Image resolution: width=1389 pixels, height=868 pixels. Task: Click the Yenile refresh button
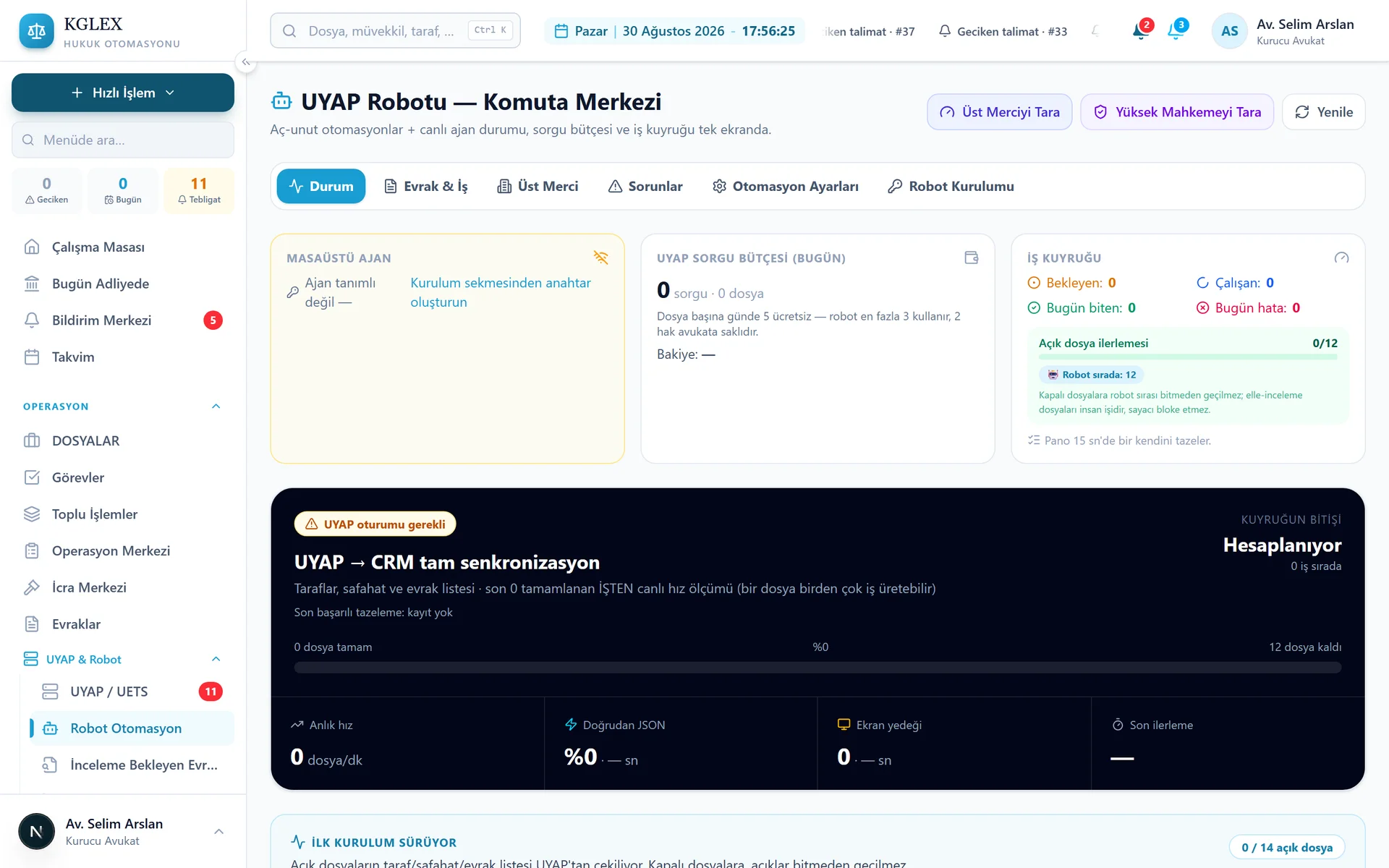1324,112
